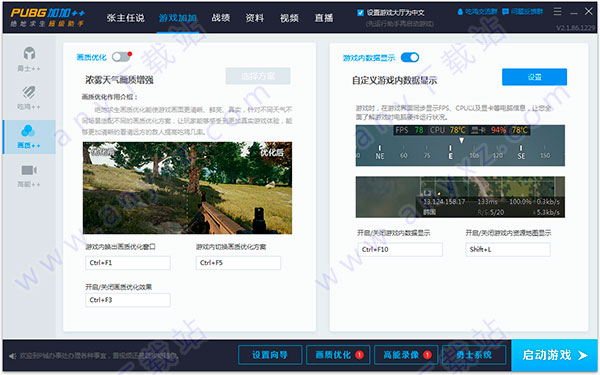Open the 吃鸡++ sidebar section

coord(29,98)
